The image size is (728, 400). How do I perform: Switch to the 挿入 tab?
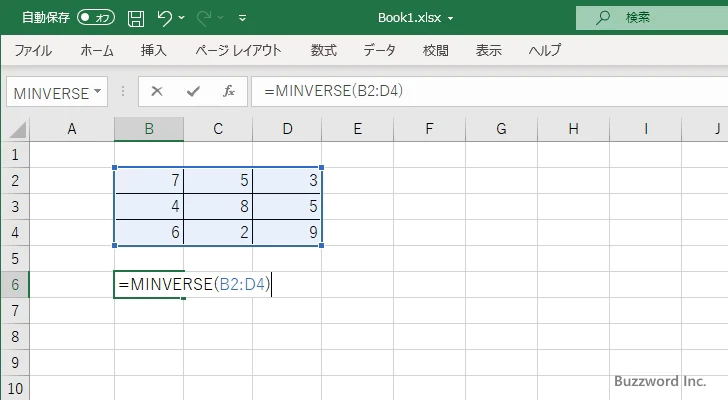pos(154,50)
